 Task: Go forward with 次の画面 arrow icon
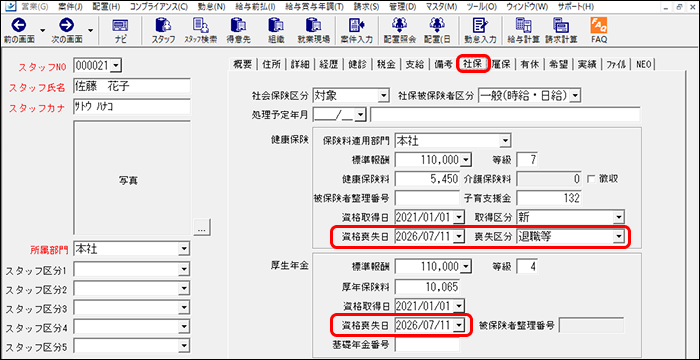pyautogui.click(x=67, y=25)
